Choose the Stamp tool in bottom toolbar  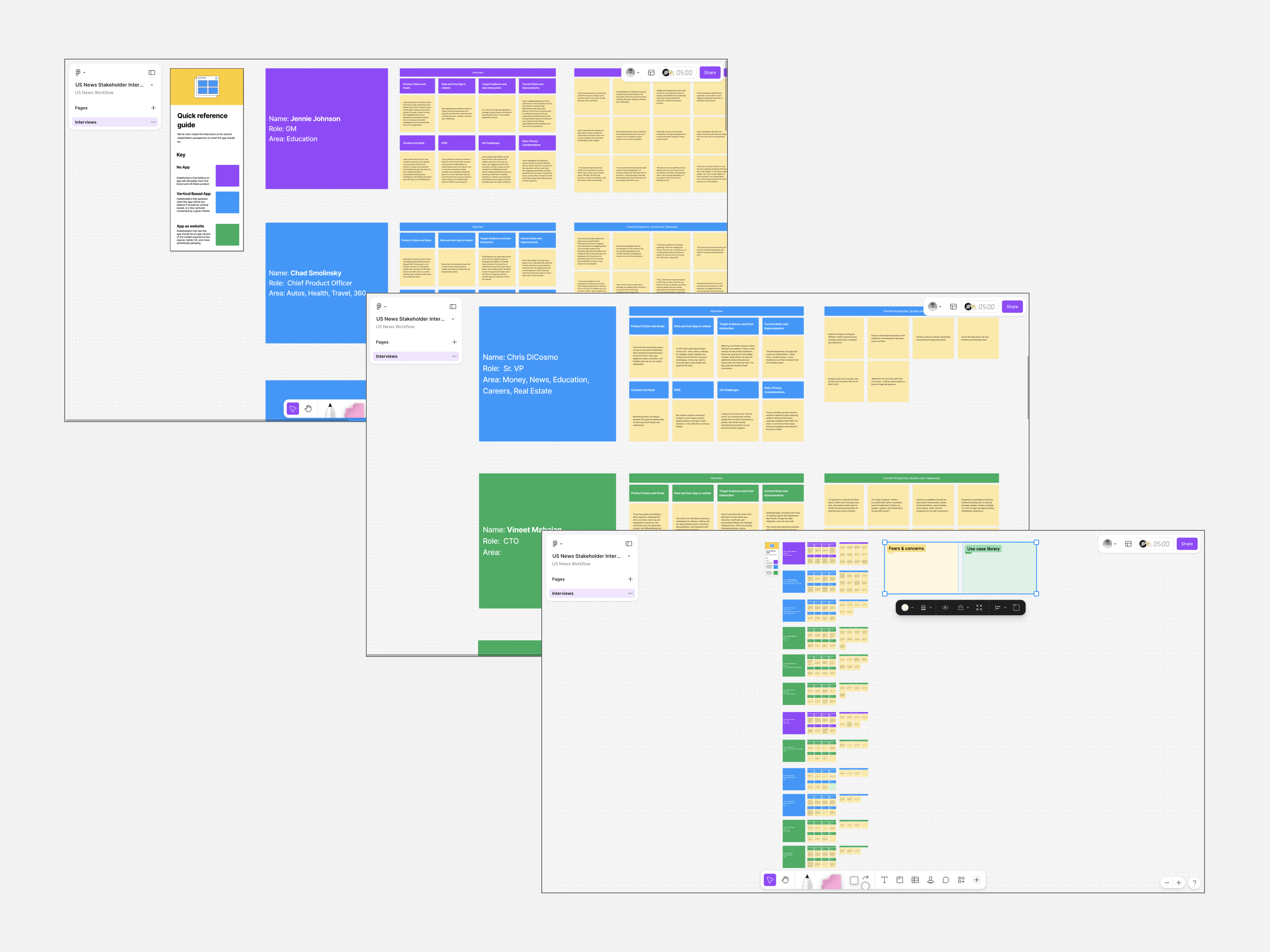point(930,880)
